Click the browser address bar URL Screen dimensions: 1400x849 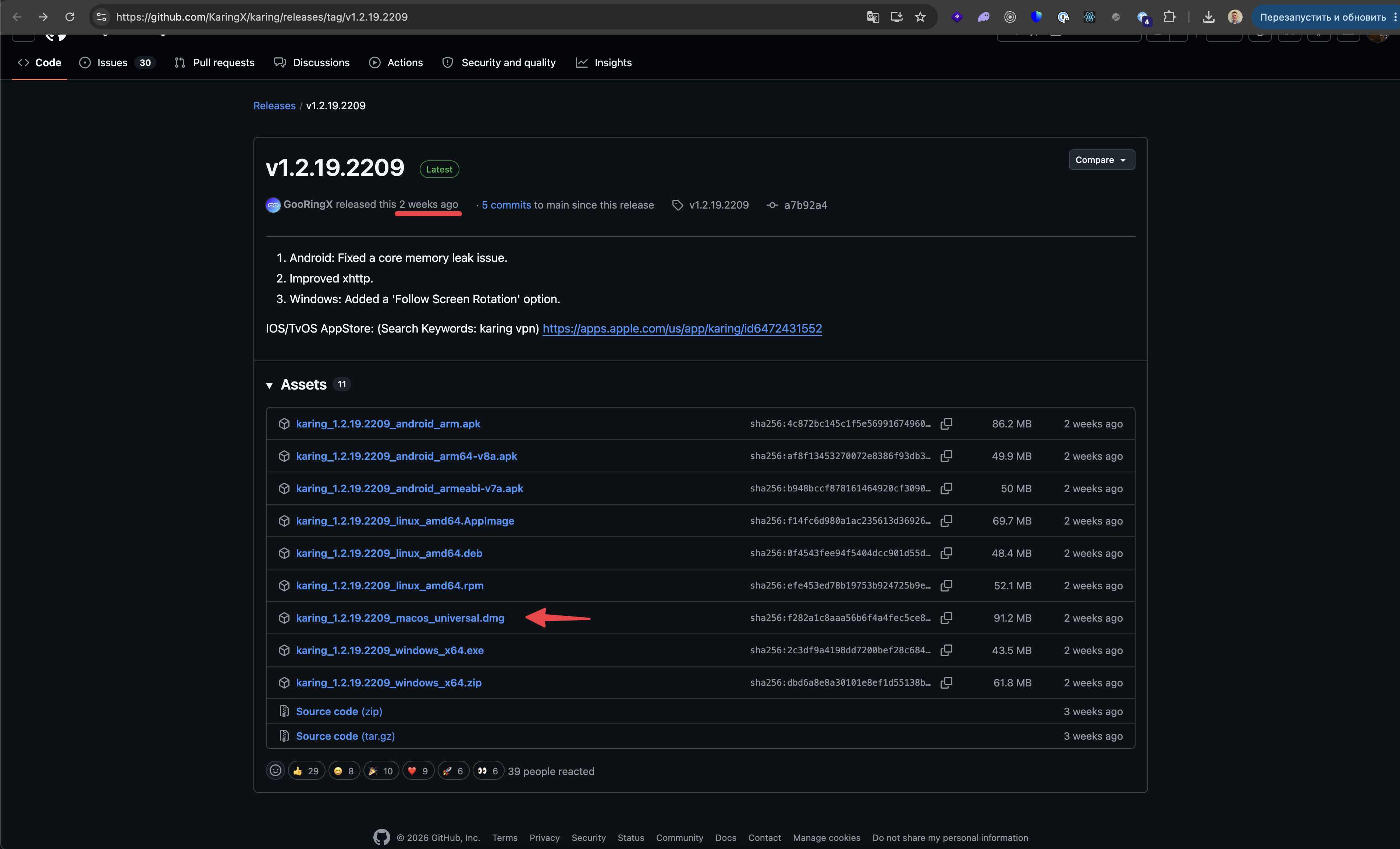[262, 17]
